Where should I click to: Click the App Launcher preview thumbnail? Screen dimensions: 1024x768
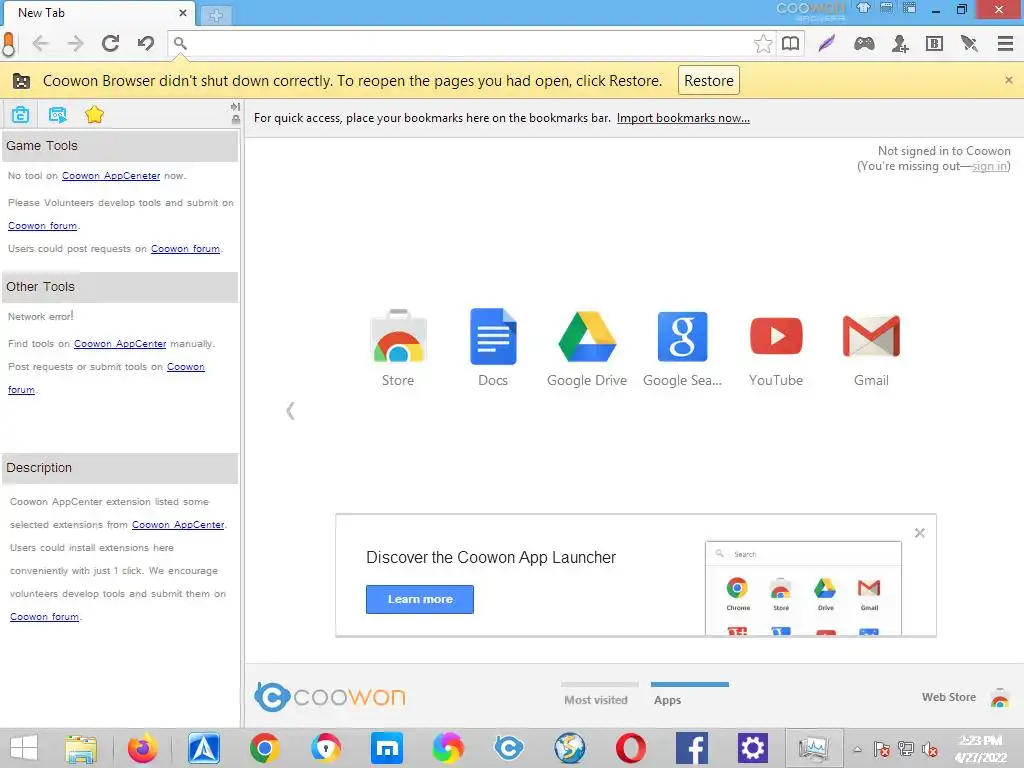point(803,588)
